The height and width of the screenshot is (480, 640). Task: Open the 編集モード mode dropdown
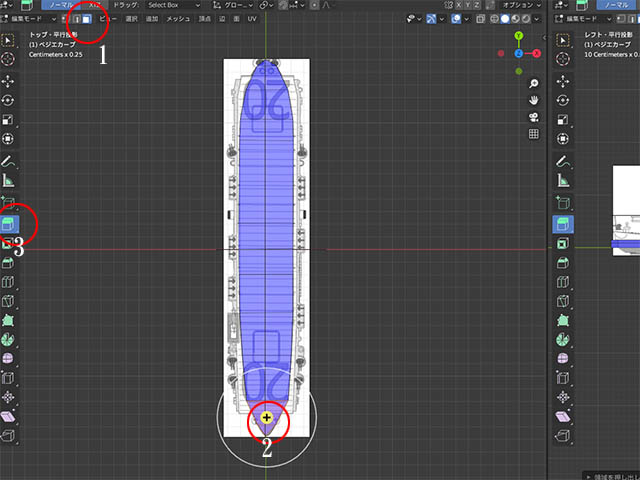[x=32, y=19]
